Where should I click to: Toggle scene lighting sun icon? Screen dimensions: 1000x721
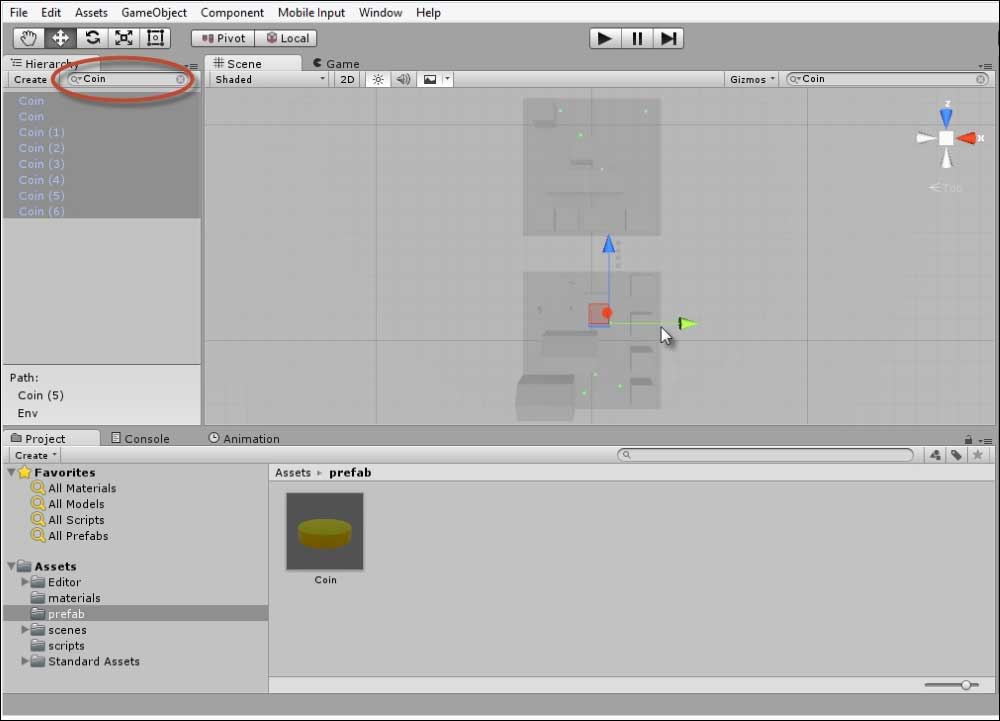pos(378,80)
